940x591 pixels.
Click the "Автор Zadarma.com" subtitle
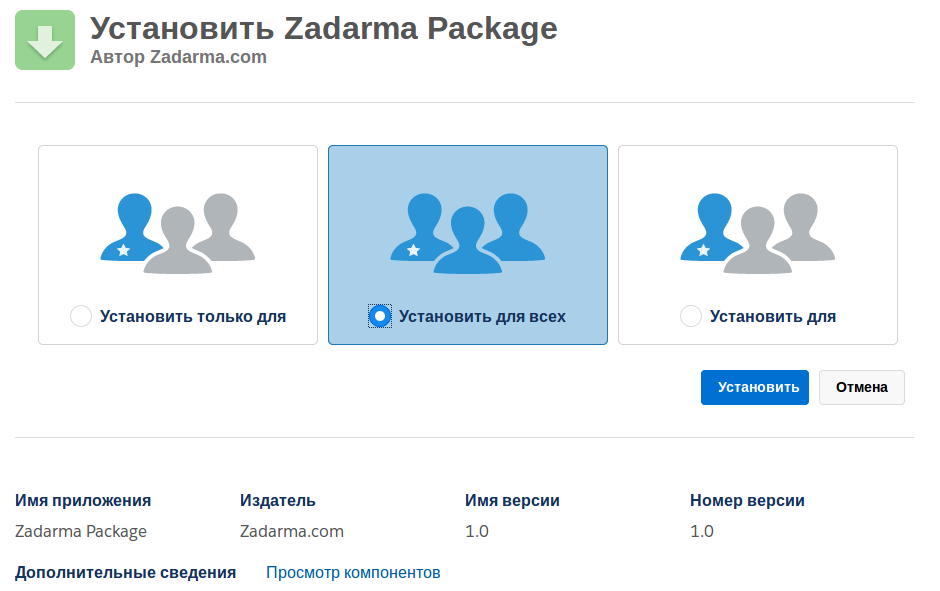pyautogui.click(x=178, y=57)
